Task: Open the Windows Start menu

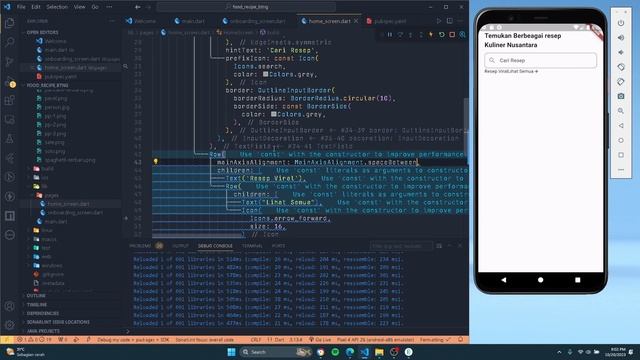Action: click(231, 352)
